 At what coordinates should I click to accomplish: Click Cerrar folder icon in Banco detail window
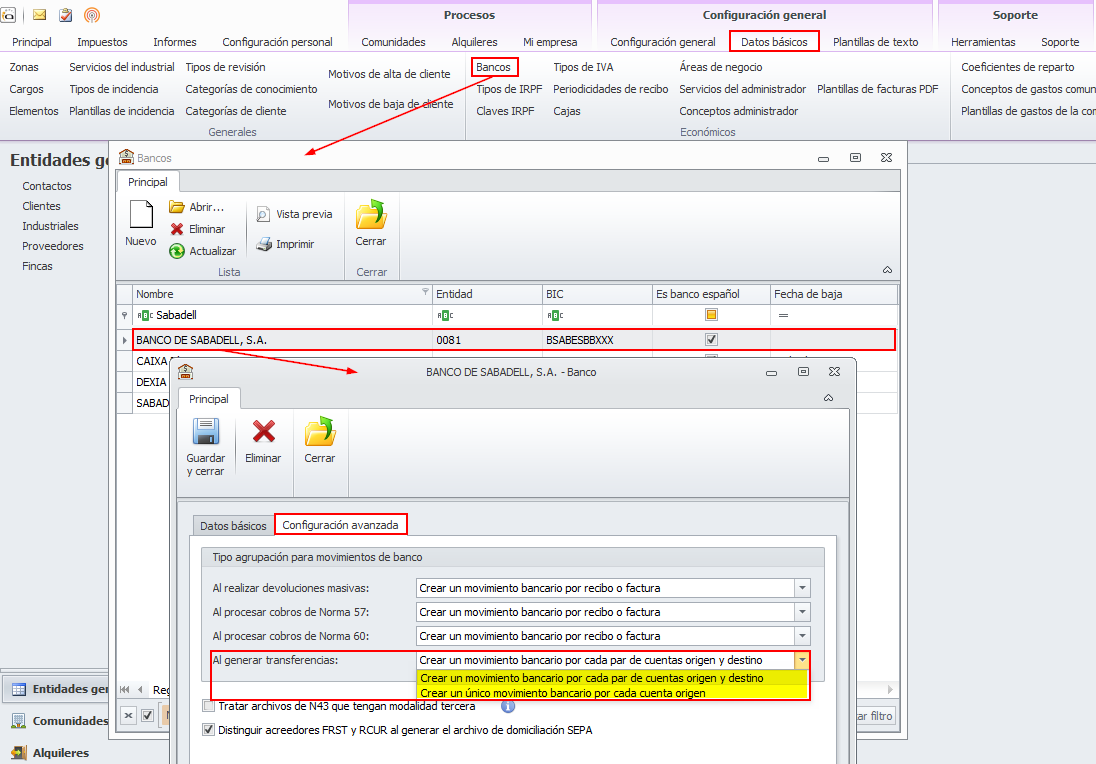[320, 431]
